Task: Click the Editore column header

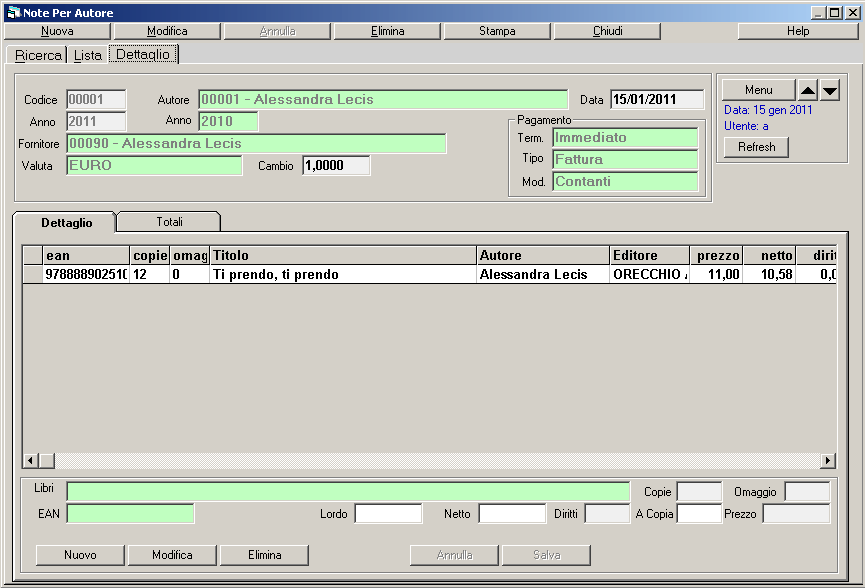Action: point(650,255)
